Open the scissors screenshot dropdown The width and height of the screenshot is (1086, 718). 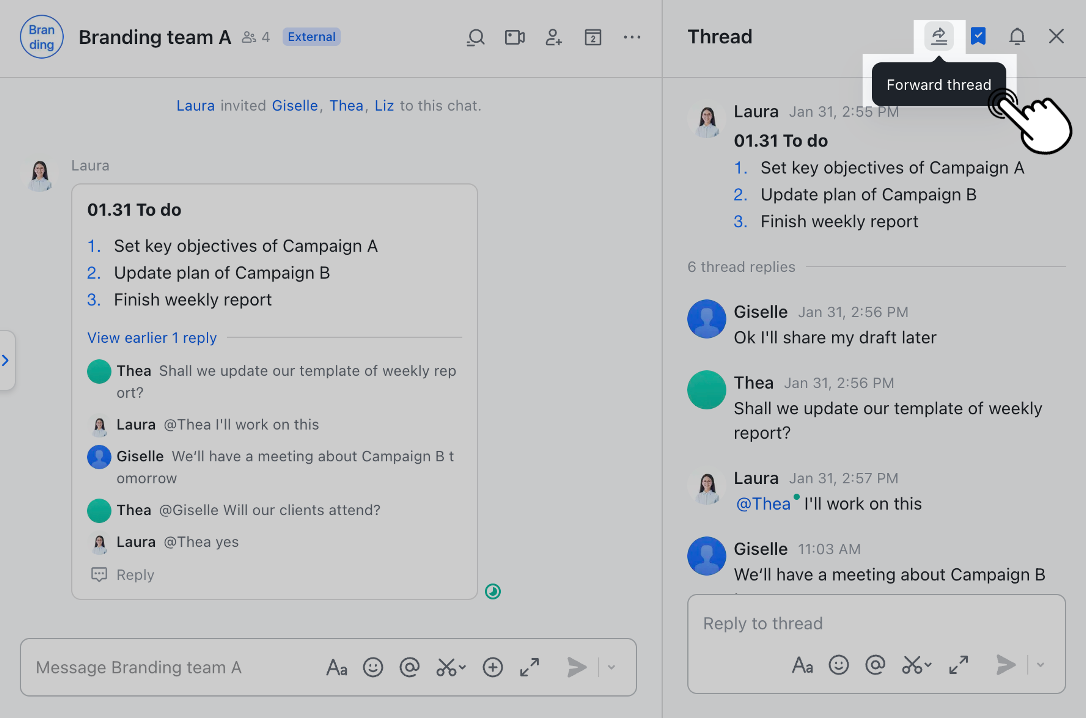point(450,667)
